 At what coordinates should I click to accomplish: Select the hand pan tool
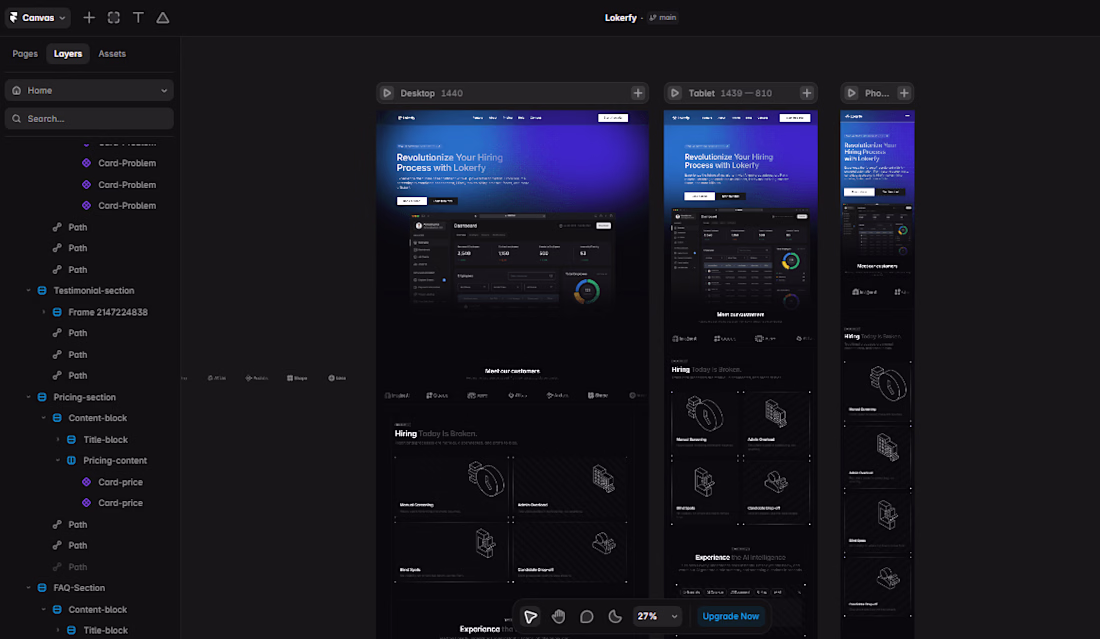click(558, 617)
